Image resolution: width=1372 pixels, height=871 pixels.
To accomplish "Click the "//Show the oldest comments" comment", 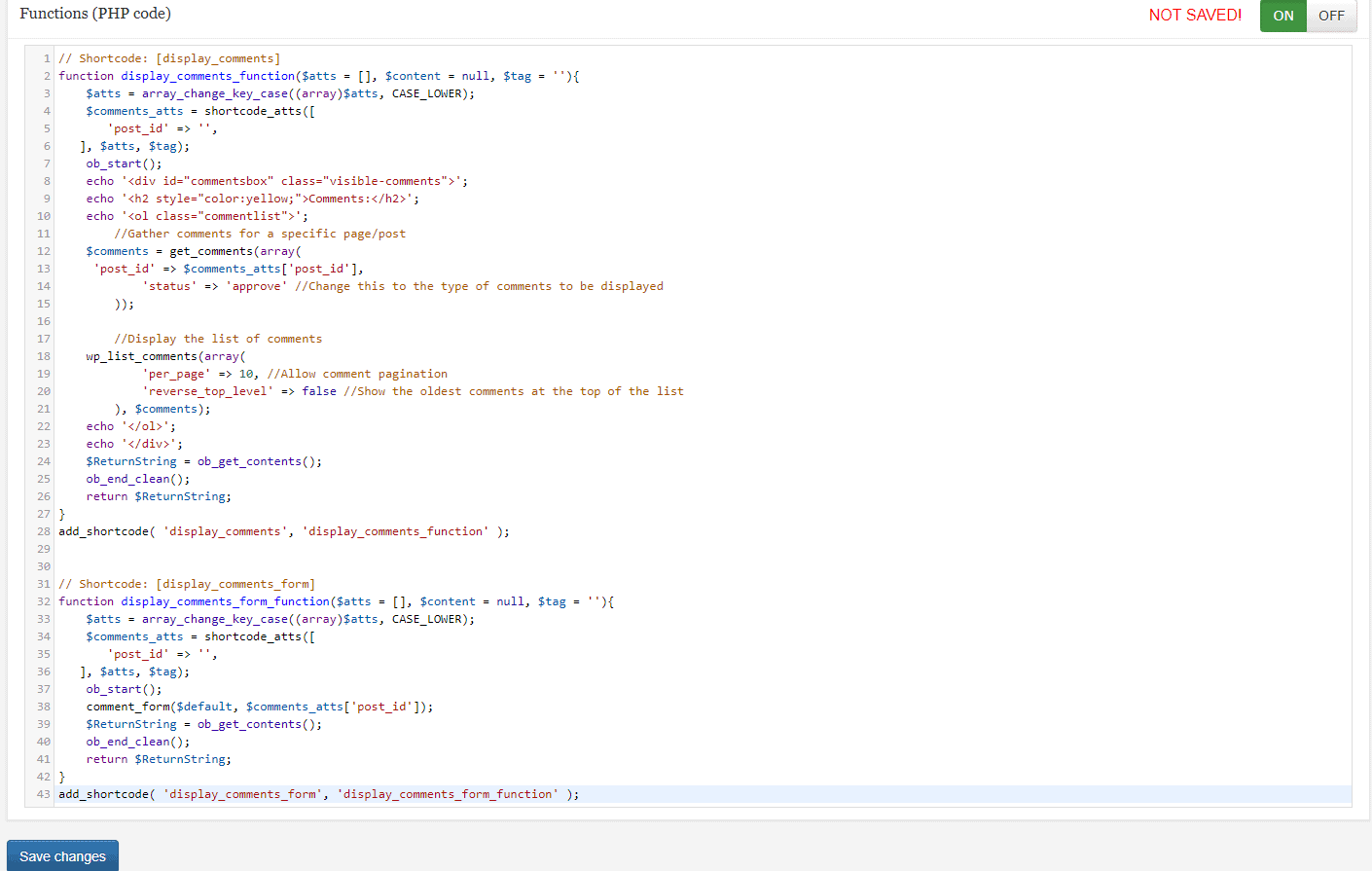I will click(x=514, y=391).
